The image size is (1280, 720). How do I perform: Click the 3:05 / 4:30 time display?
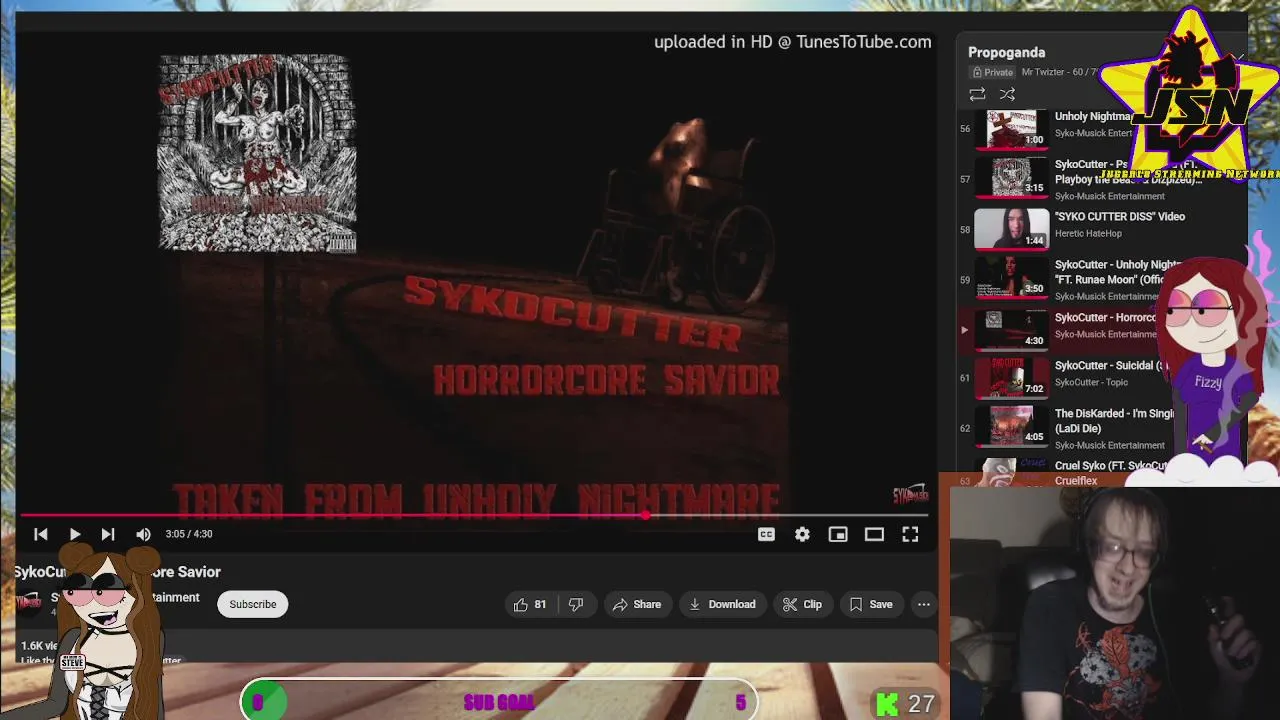tap(189, 534)
